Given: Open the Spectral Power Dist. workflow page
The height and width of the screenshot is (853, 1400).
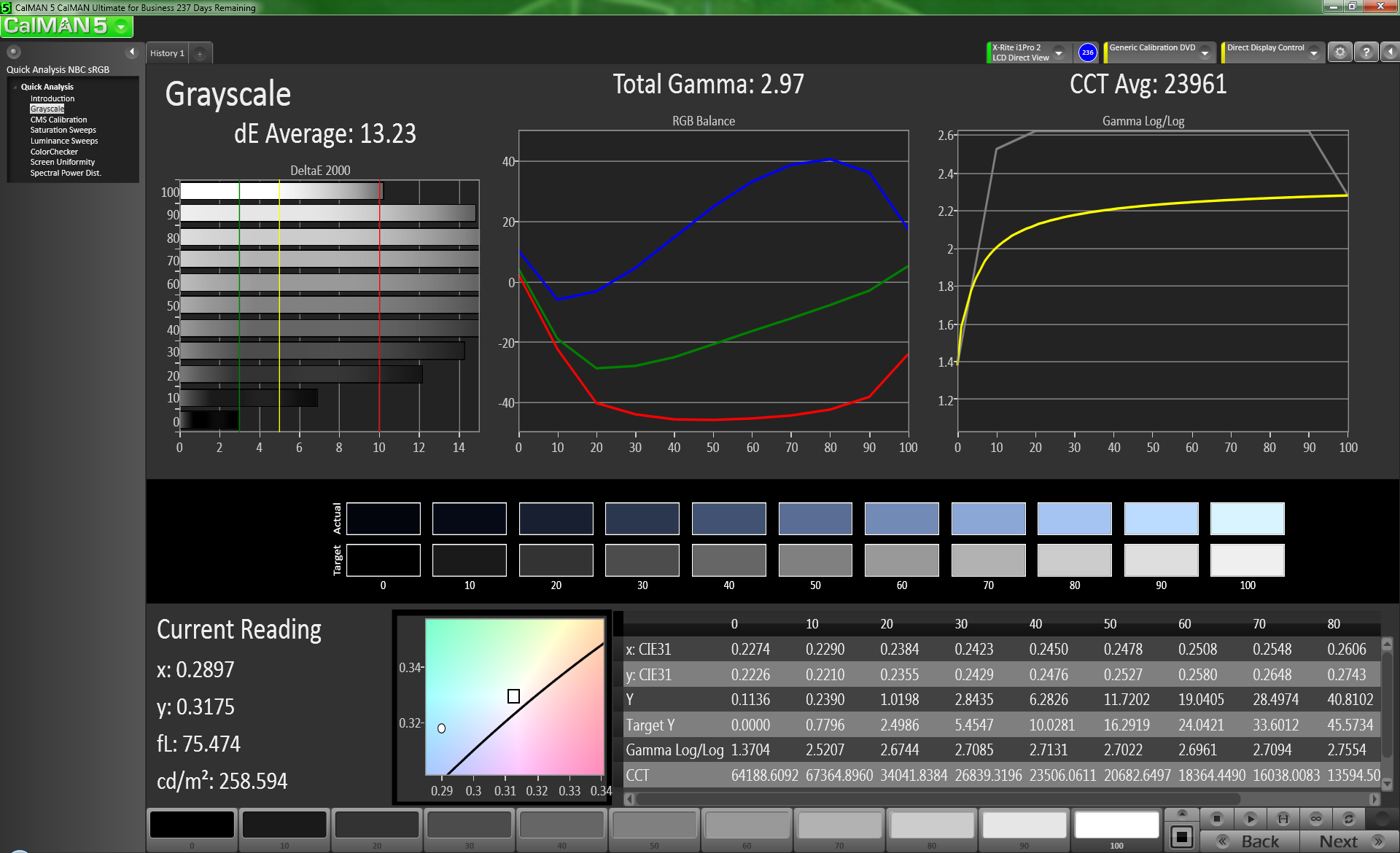Looking at the screenshot, I should point(66,173).
